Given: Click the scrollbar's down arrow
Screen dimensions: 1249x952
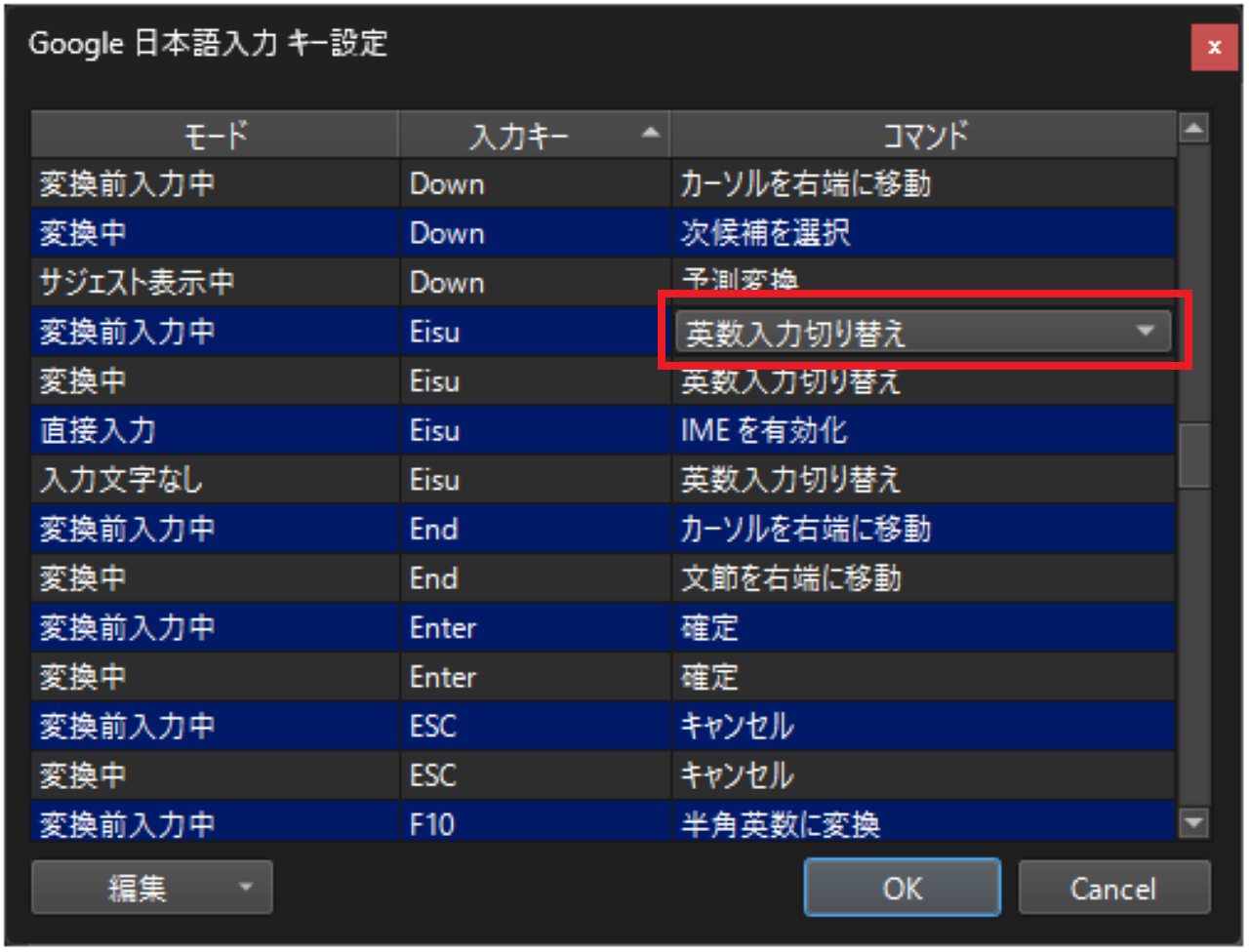Looking at the screenshot, I should [x=1193, y=822].
